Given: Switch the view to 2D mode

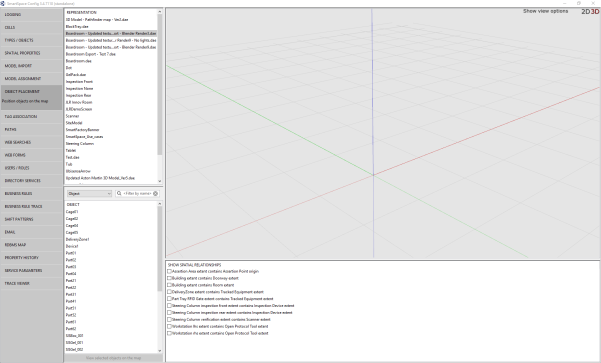Looking at the screenshot, I should tap(586, 11).
